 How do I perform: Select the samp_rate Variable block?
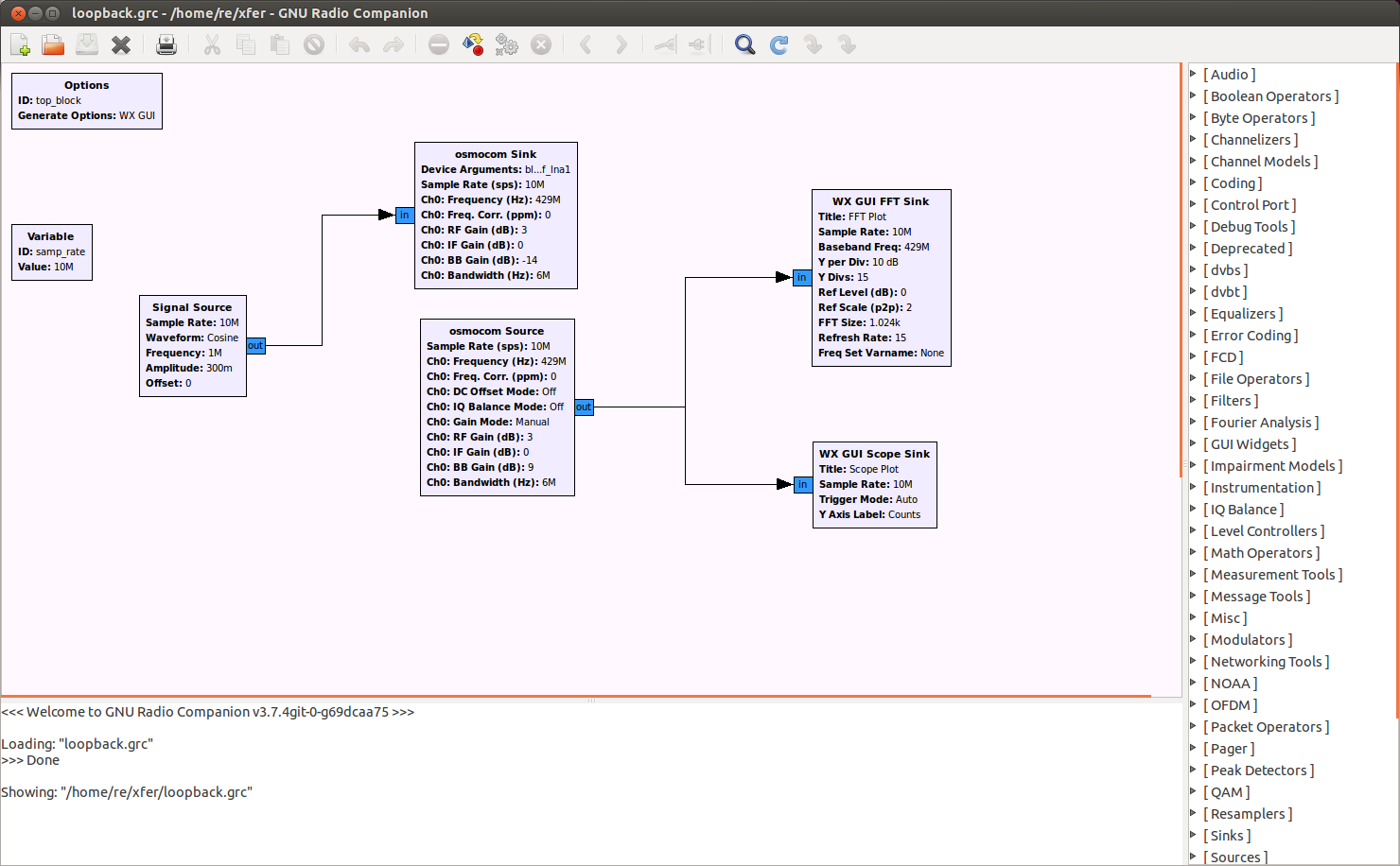tap(52, 252)
